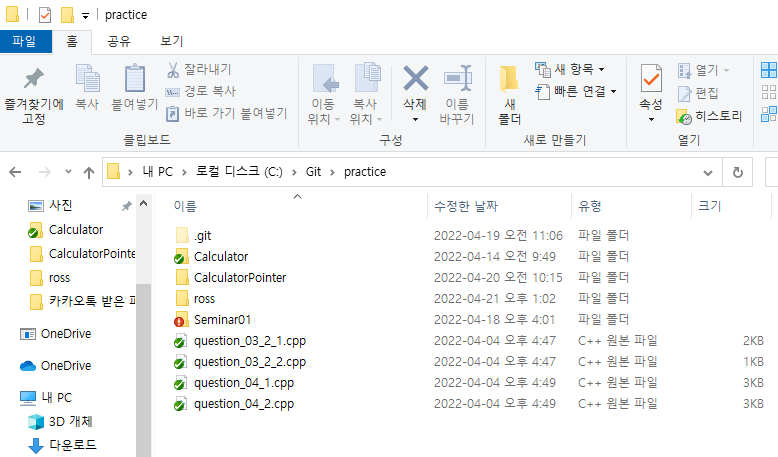Select the Seminar01 folder icon with the red warning badge
Viewport: 778px width, 457px height.
click(181, 320)
